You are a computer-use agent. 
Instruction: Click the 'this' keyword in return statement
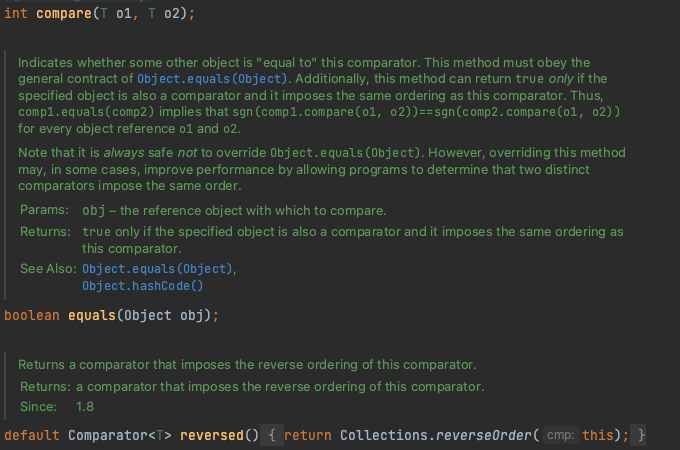click(x=598, y=435)
